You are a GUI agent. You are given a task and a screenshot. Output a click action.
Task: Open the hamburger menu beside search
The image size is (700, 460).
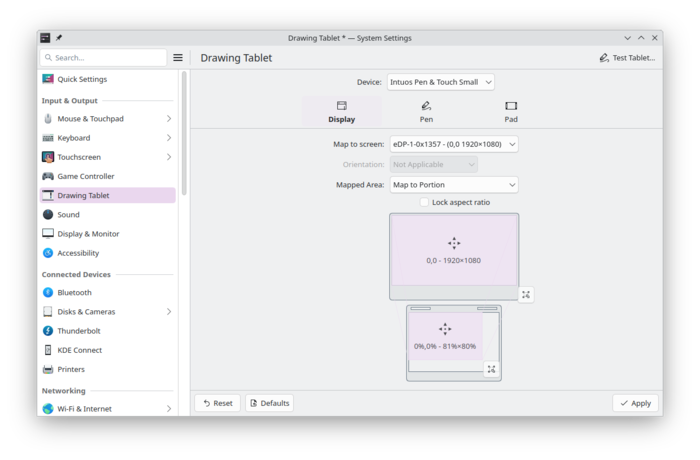[x=178, y=58]
